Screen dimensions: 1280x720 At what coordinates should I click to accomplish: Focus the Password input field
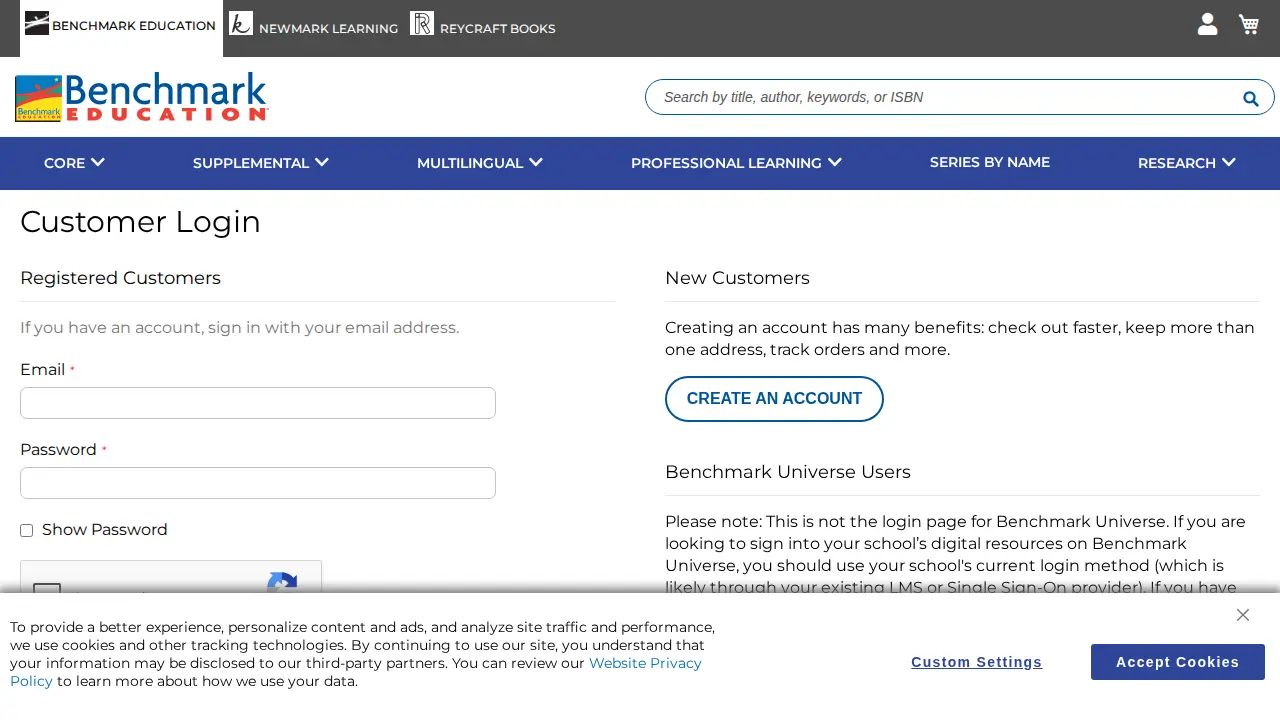pos(258,483)
